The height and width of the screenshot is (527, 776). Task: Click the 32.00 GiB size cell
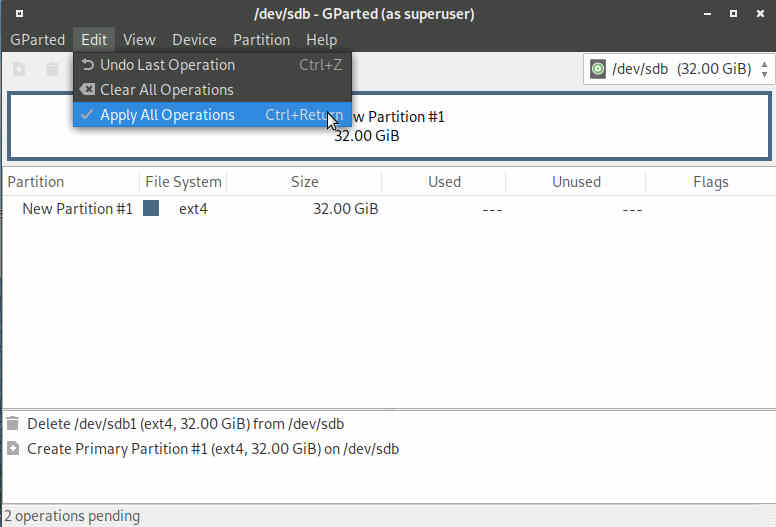tap(345, 209)
